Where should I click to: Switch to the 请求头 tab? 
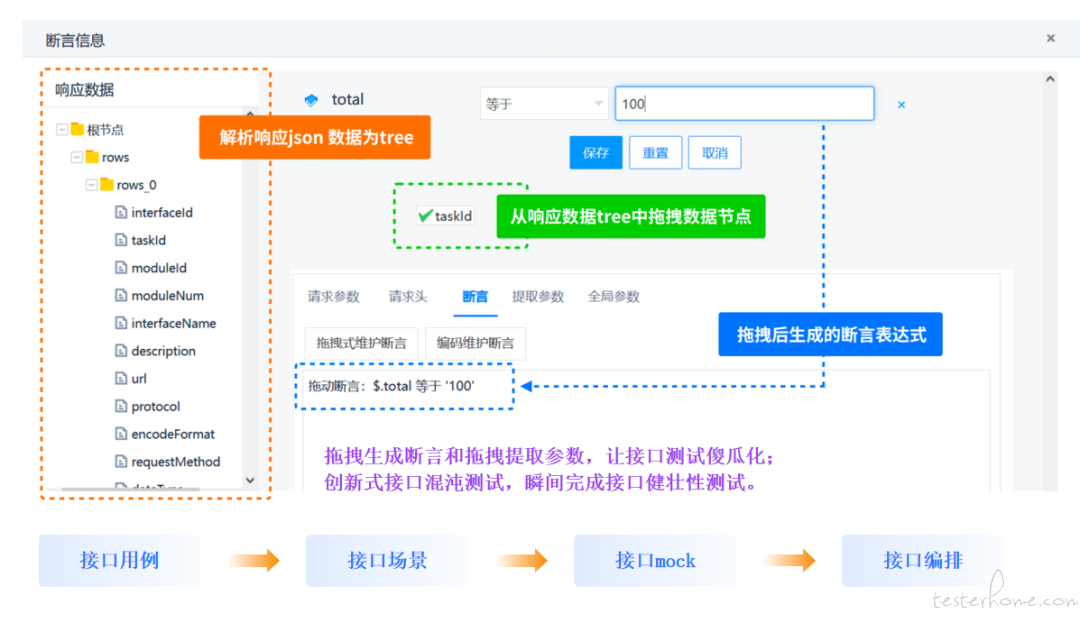click(x=408, y=296)
